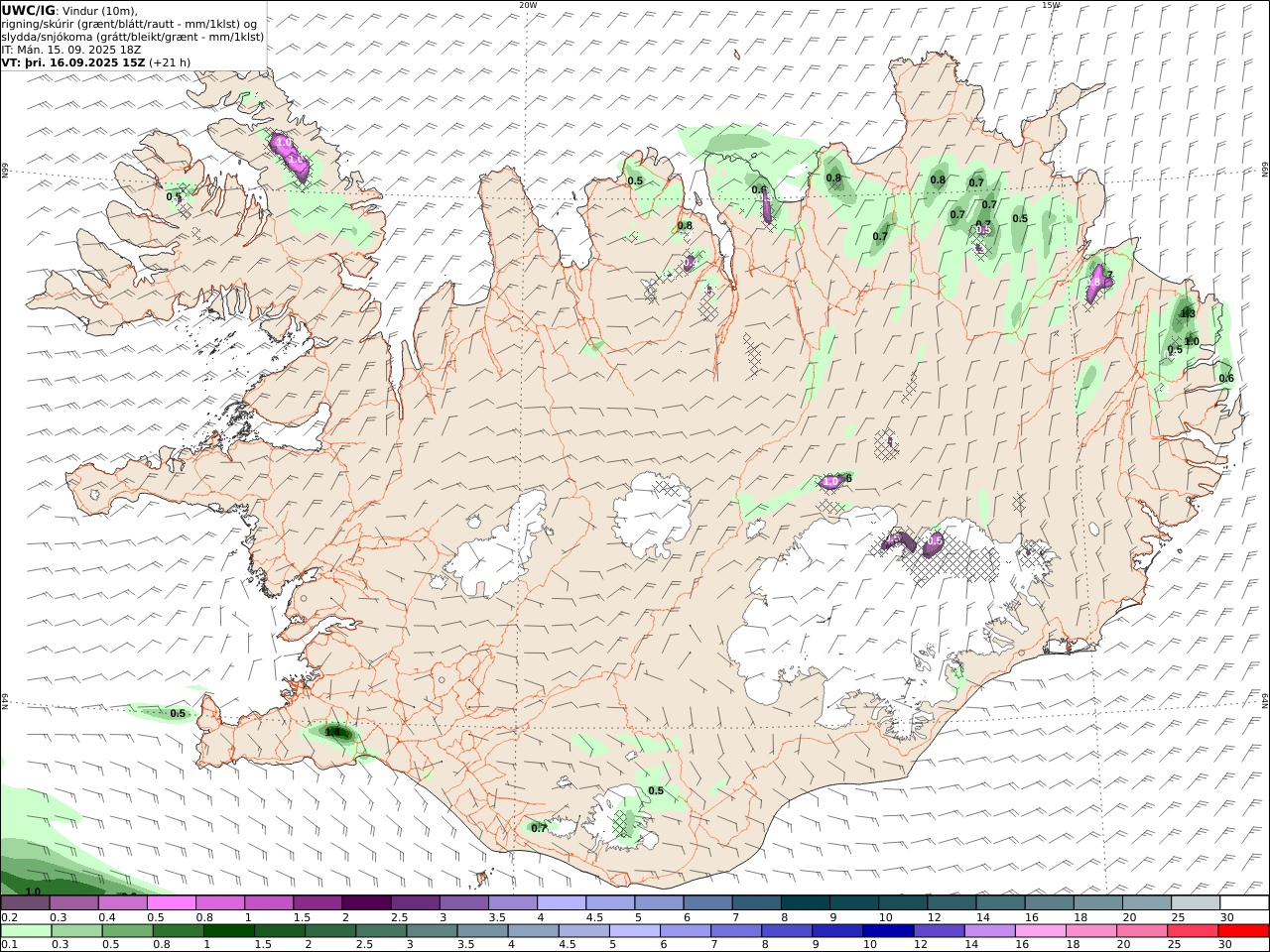1270x952 pixels.
Task: Click the purple snow patch in the Westfjords
Action: click(291, 157)
